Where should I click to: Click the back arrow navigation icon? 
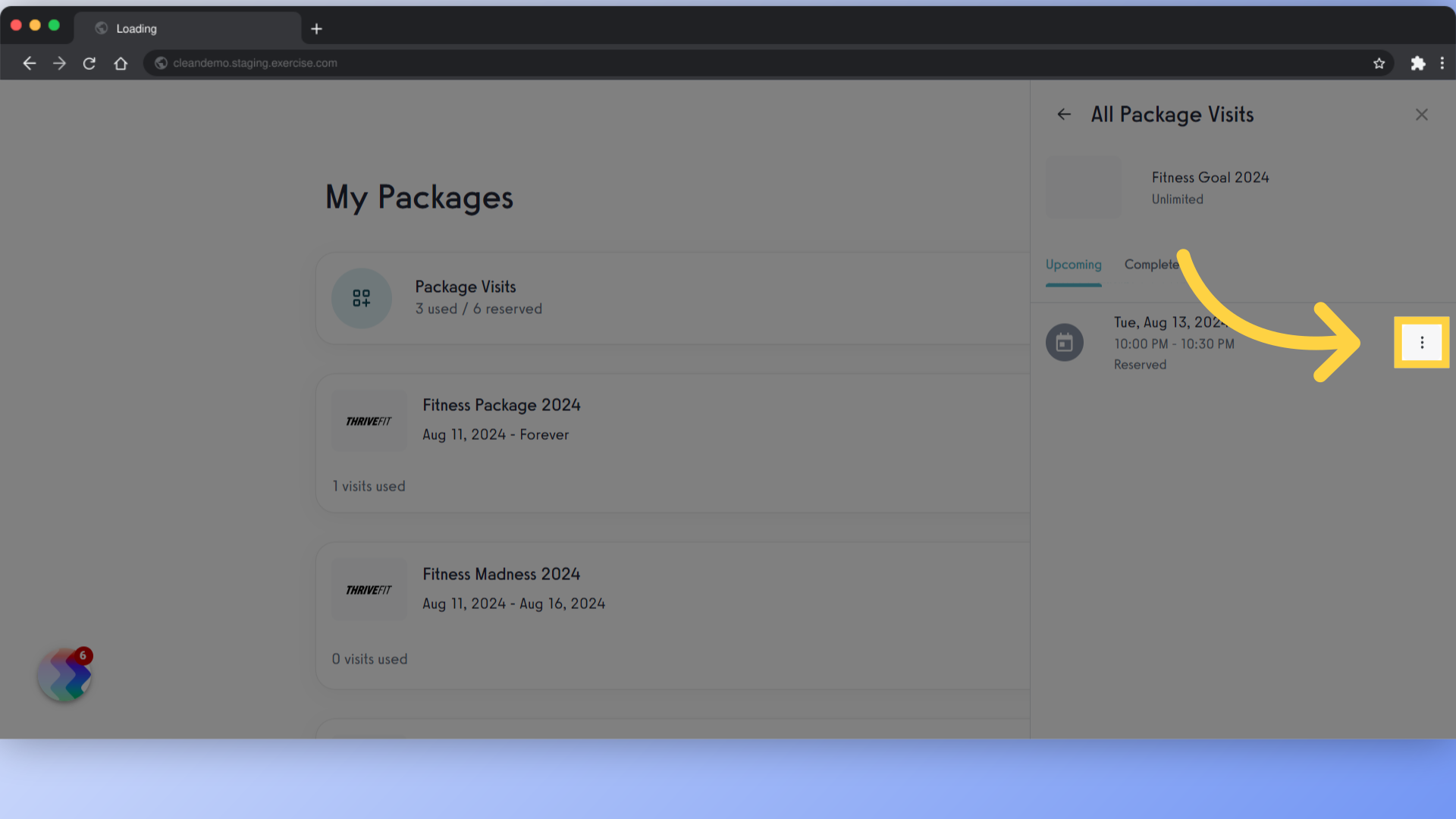[1064, 113]
